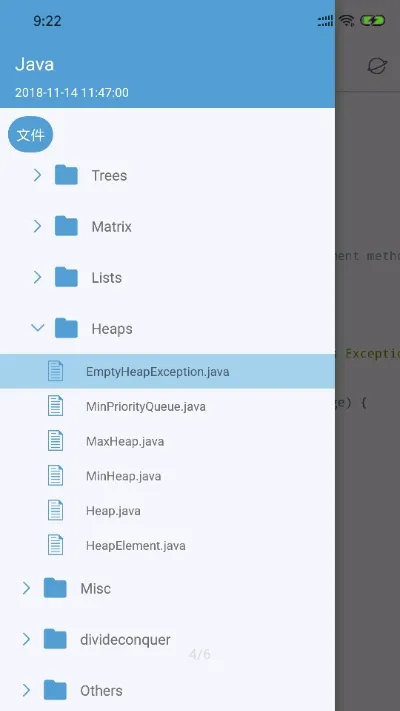Click the Matrix folder icon
400x711 pixels.
66,226
